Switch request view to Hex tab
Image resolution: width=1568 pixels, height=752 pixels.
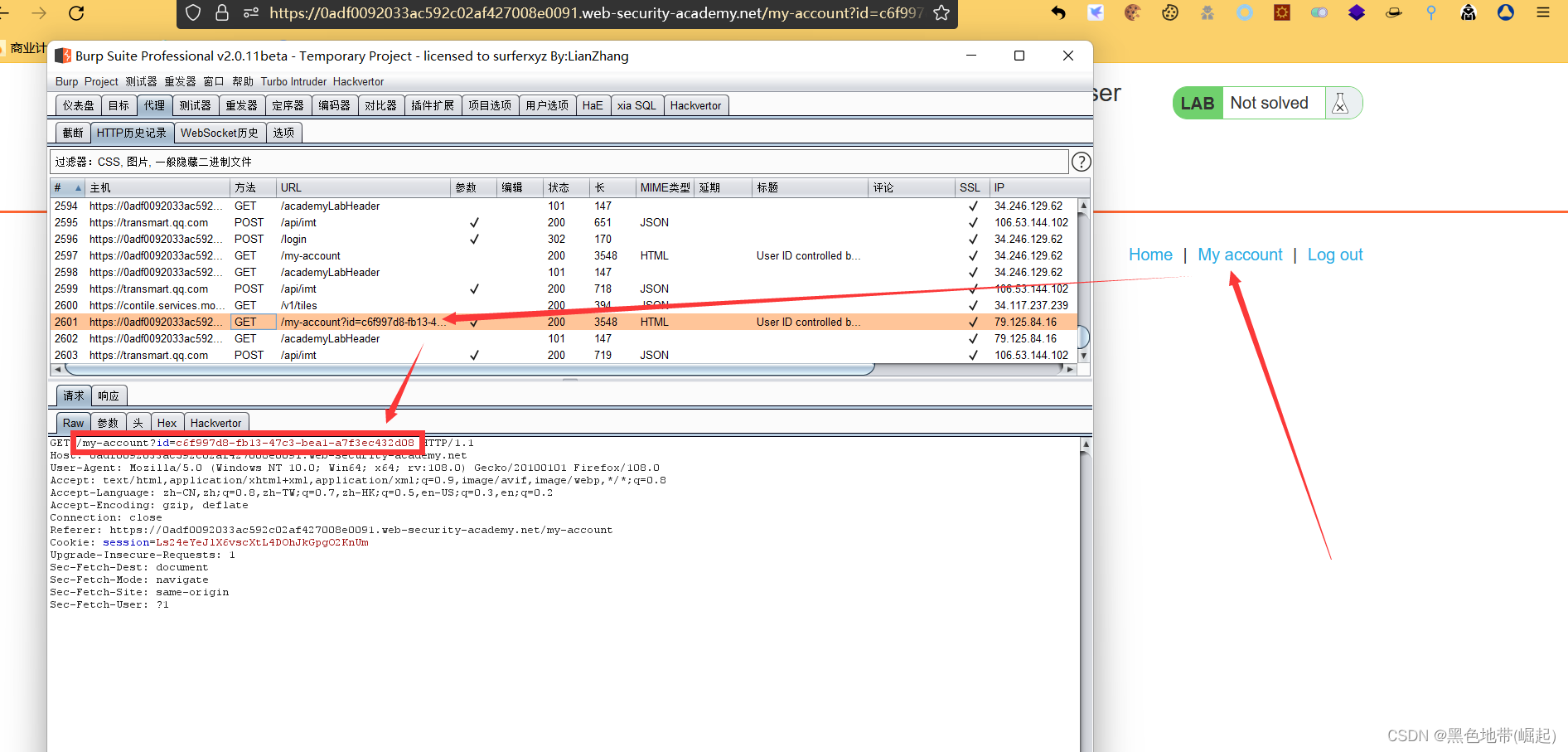click(167, 423)
